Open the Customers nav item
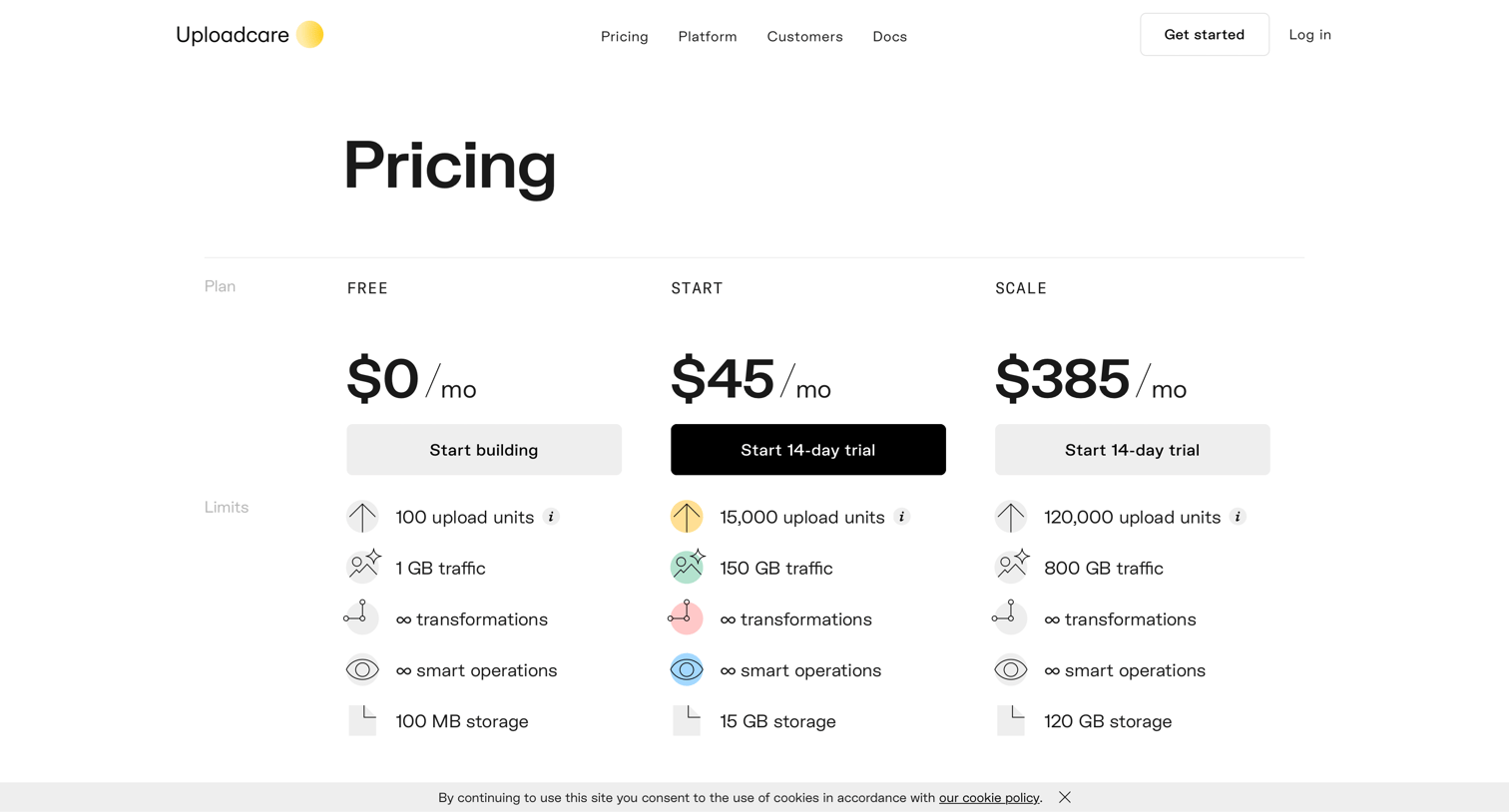Image resolution: width=1509 pixels, height=812 pixels. coord(804,36)
